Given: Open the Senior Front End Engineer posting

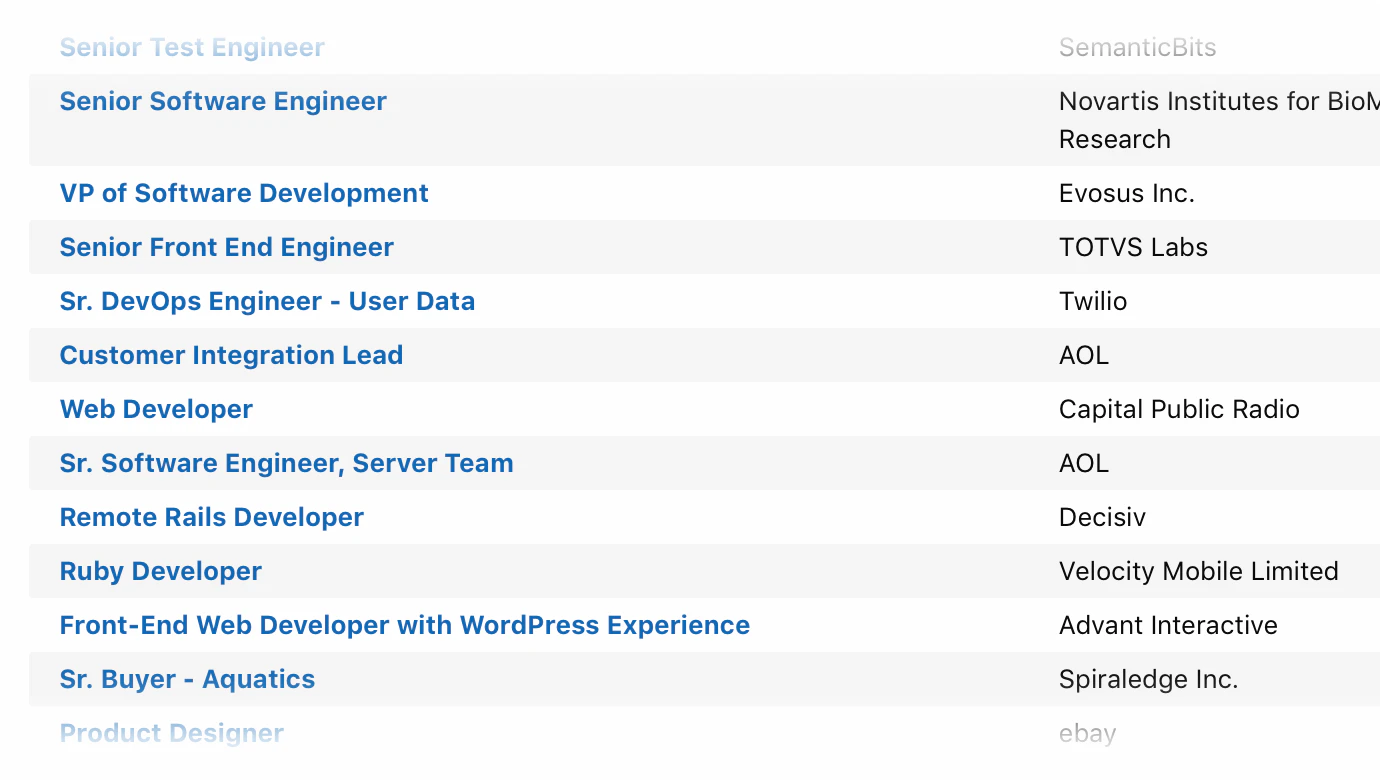Looking at the screenshot, I should (226, 247).
